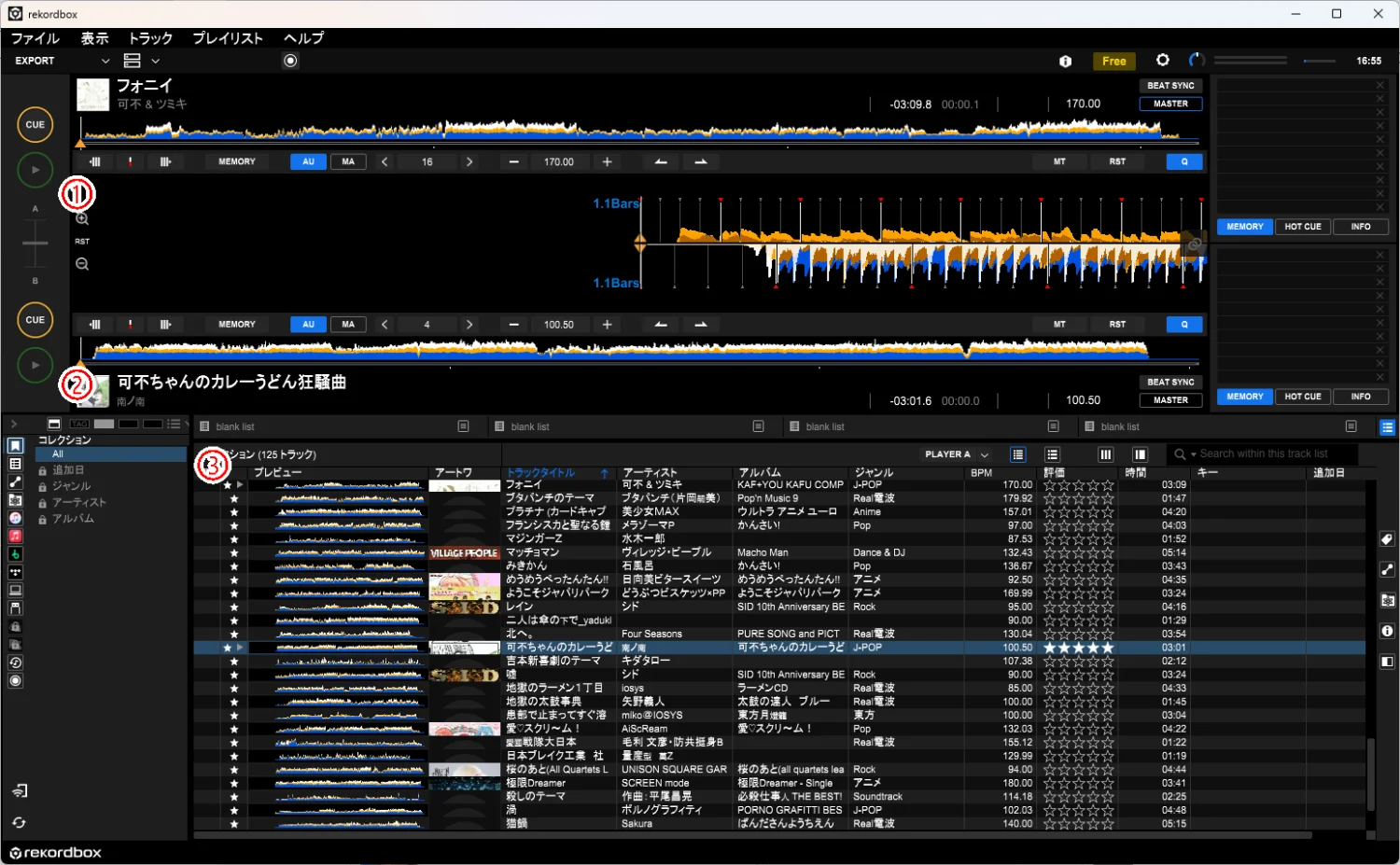Move the A/B crossfader slider
The image size is (1400, 865).
(x=35, y=243)
